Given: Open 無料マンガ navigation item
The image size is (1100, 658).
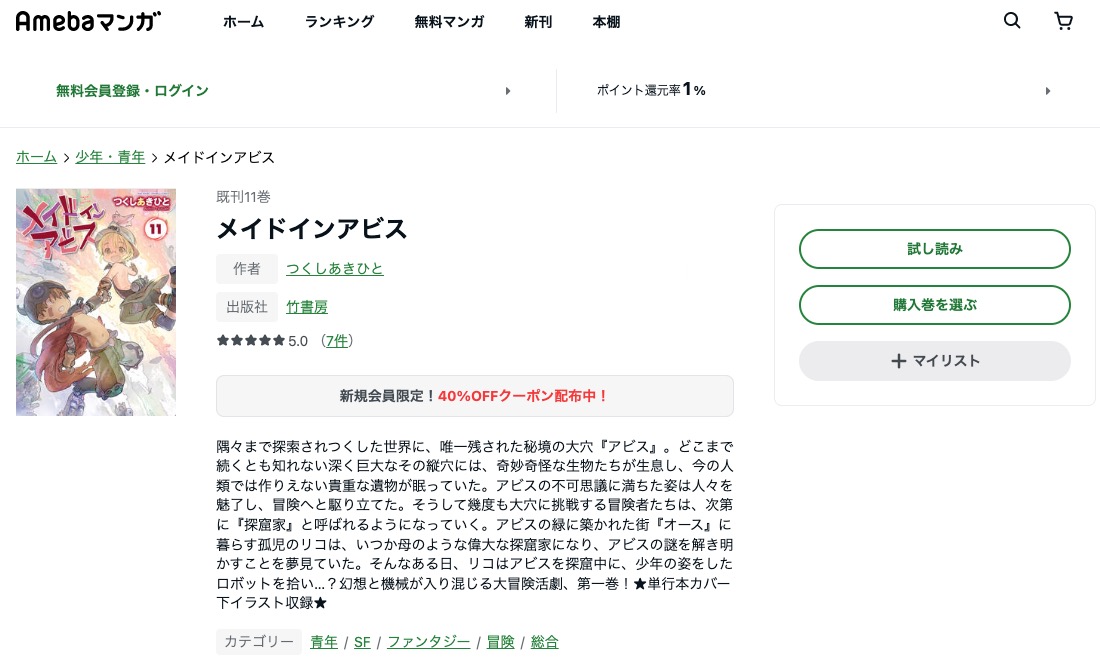Looking at the screenshot, I should click(449, 22).
